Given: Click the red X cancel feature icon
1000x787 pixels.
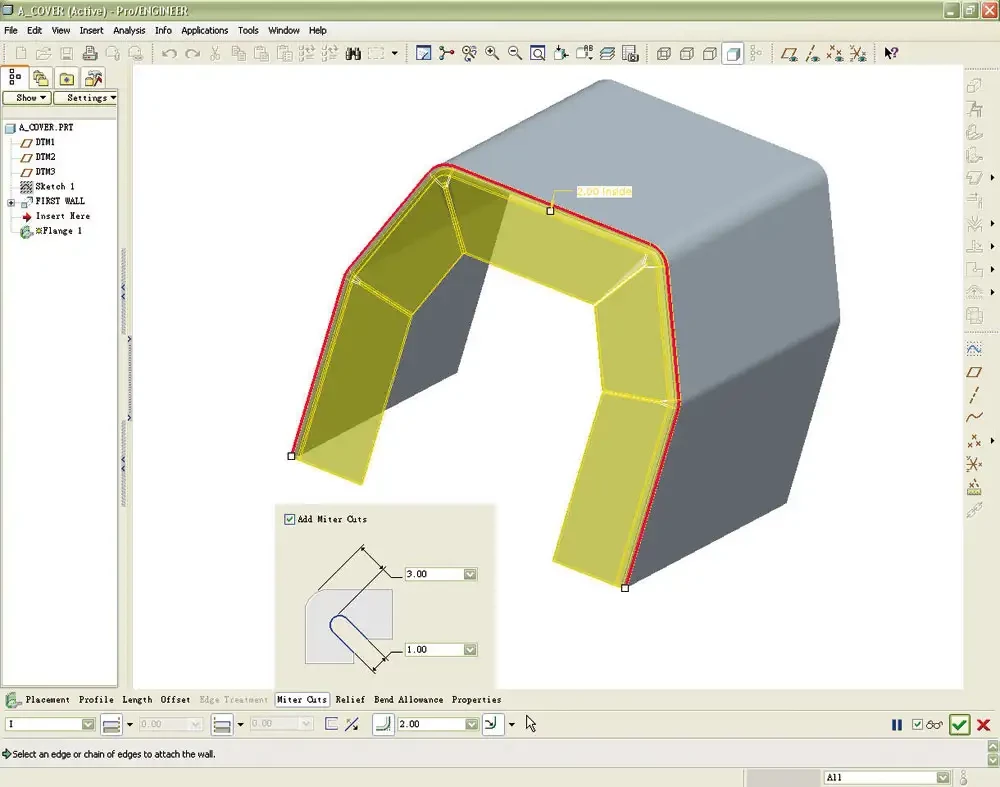Looking at the screenshot, I should tap(984, 725).
